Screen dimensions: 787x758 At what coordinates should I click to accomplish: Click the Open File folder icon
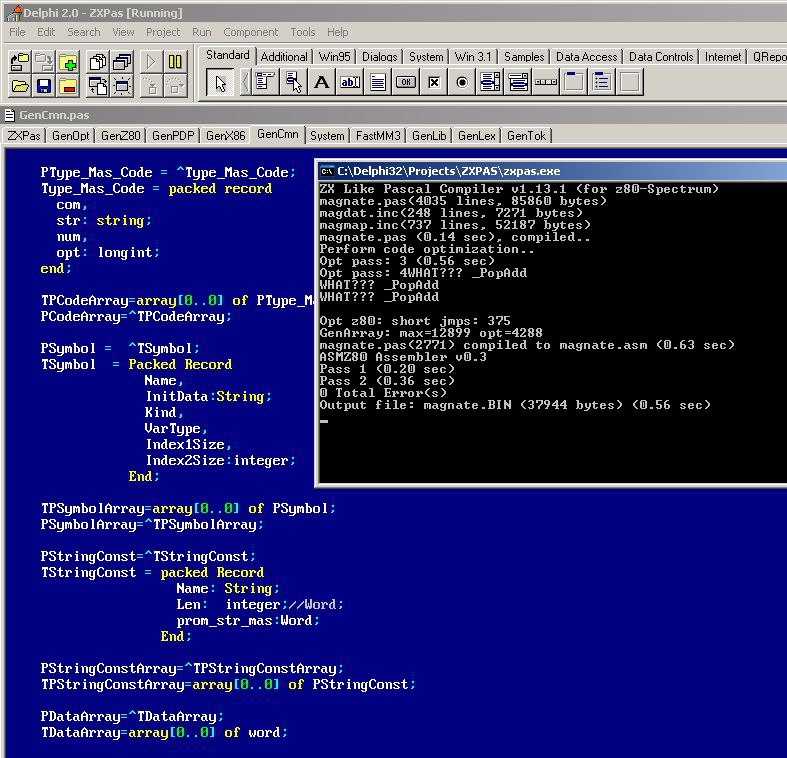click(x=20, y=86)
